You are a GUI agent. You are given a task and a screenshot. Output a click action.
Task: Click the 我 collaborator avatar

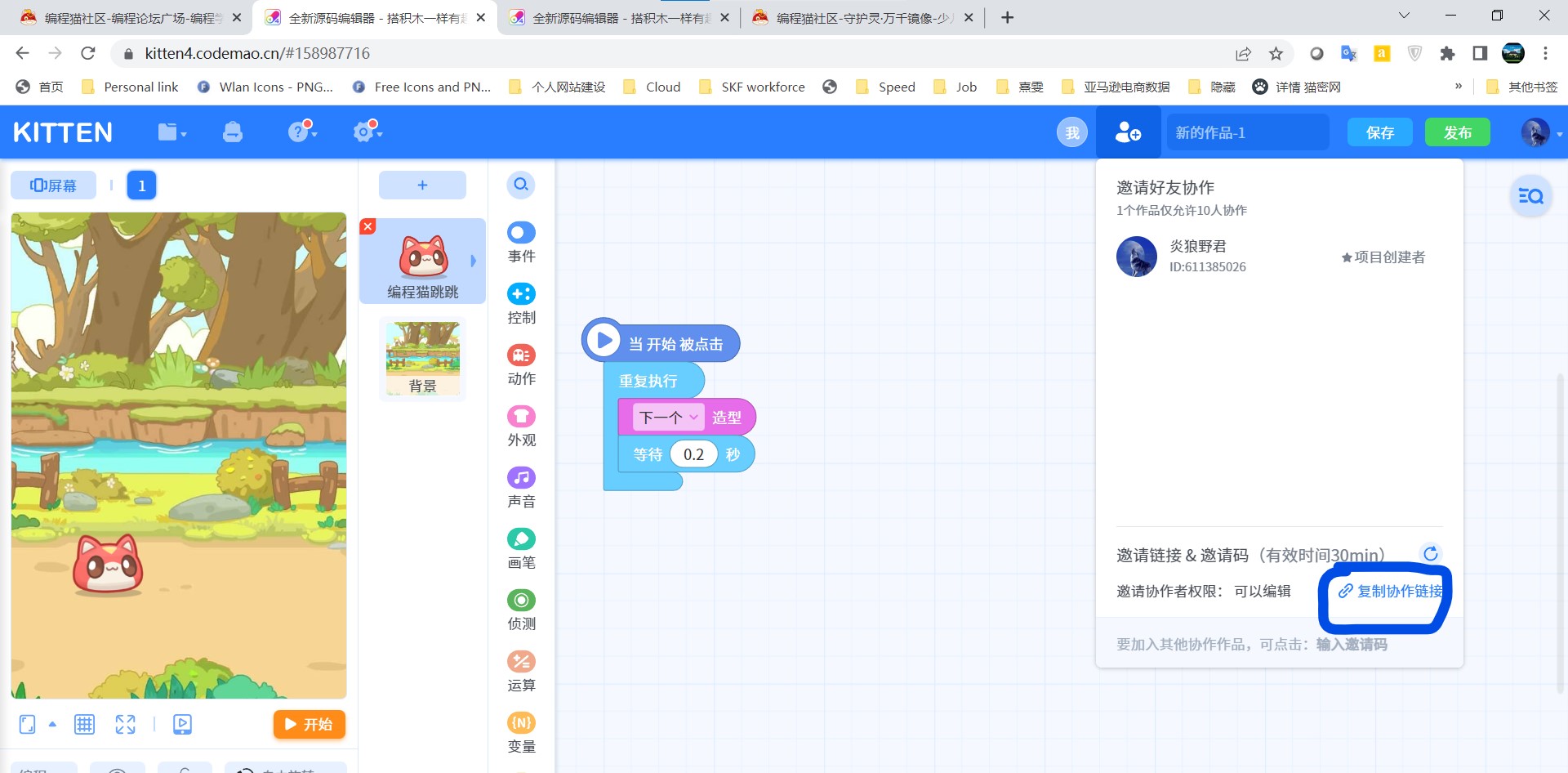[x=1072, y=132]
